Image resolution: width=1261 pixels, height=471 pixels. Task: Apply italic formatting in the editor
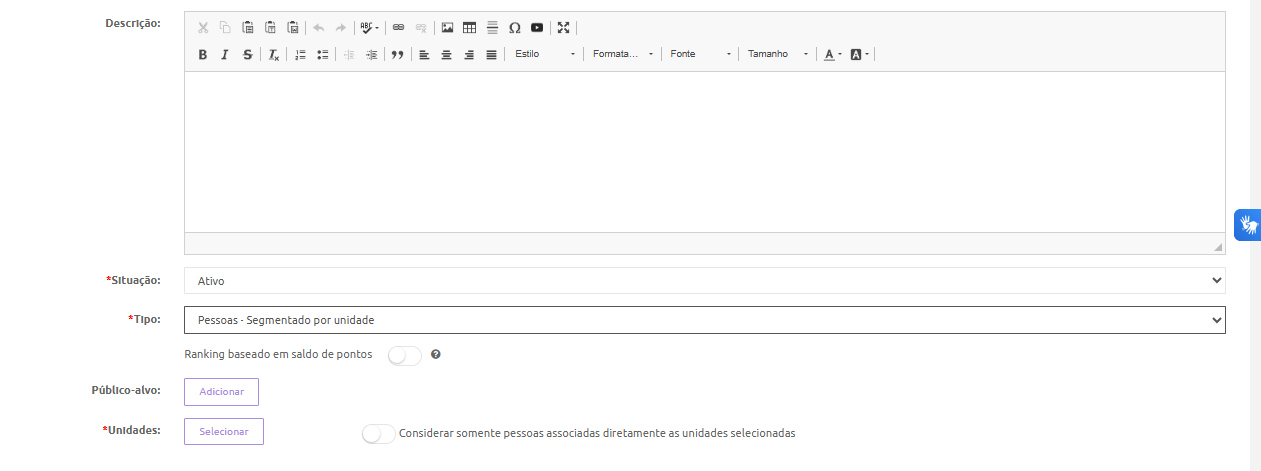click(x=225, y=55)
